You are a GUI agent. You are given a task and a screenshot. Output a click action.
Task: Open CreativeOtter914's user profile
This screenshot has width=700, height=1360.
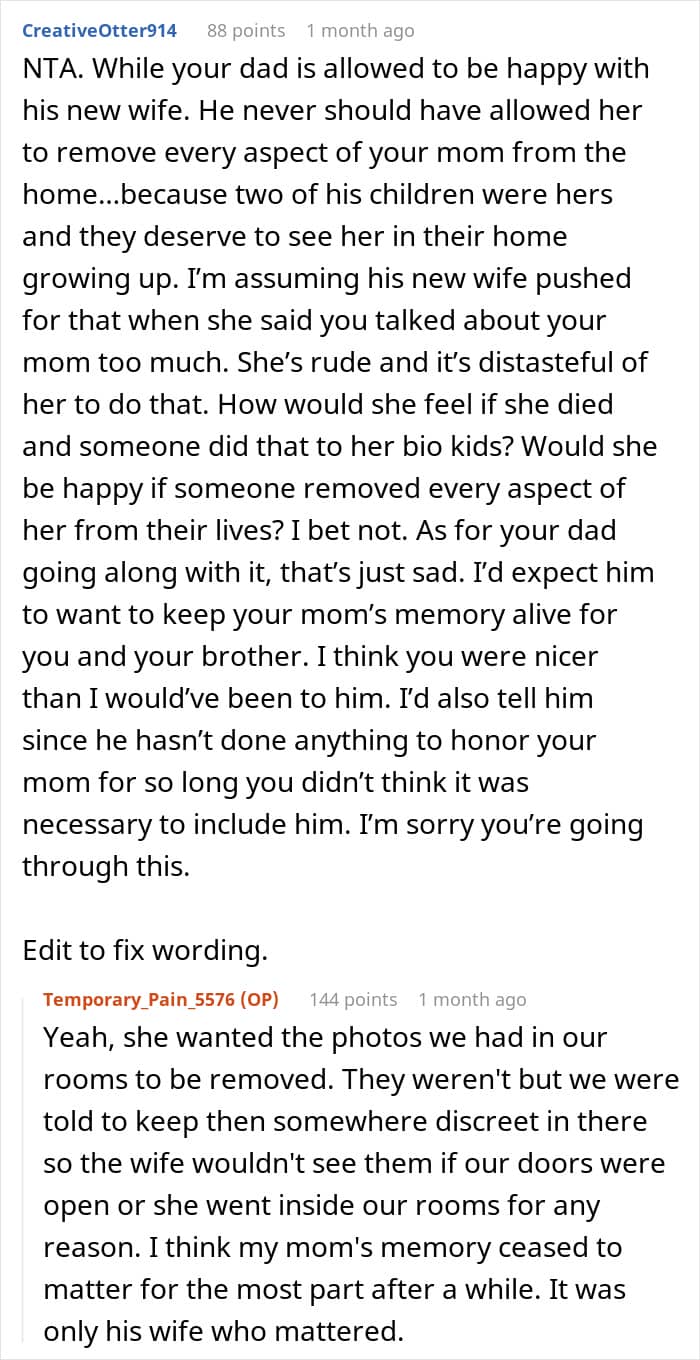click(99, 31)
